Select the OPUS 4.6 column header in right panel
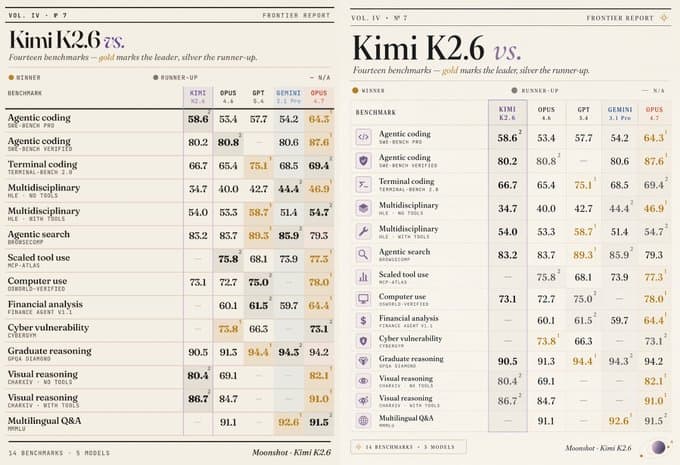680x465 pixels. pyautogui.click(x=546, y=113)
